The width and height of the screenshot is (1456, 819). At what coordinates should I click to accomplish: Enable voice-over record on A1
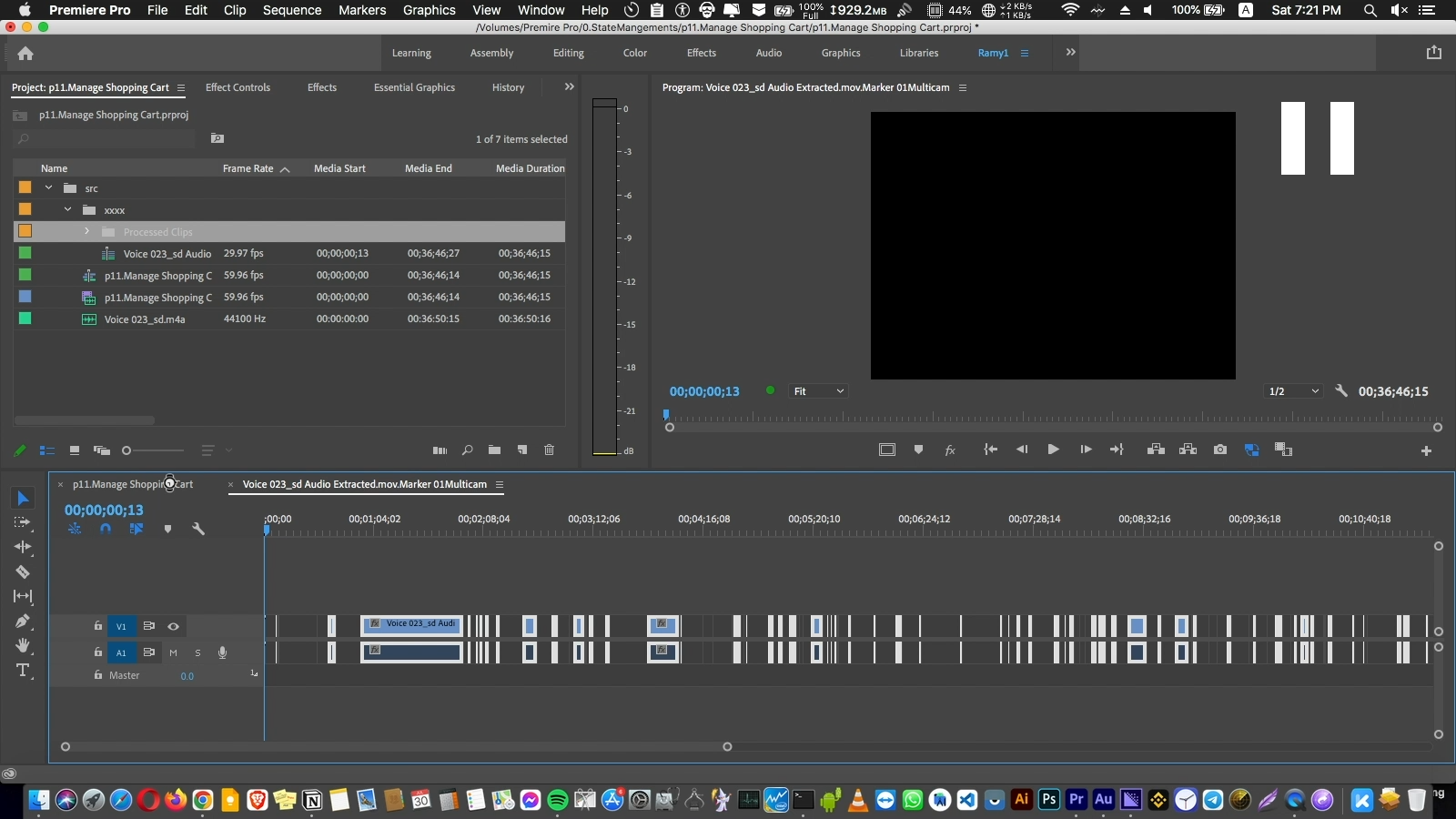pyautogui.click(x=222, y=652)
